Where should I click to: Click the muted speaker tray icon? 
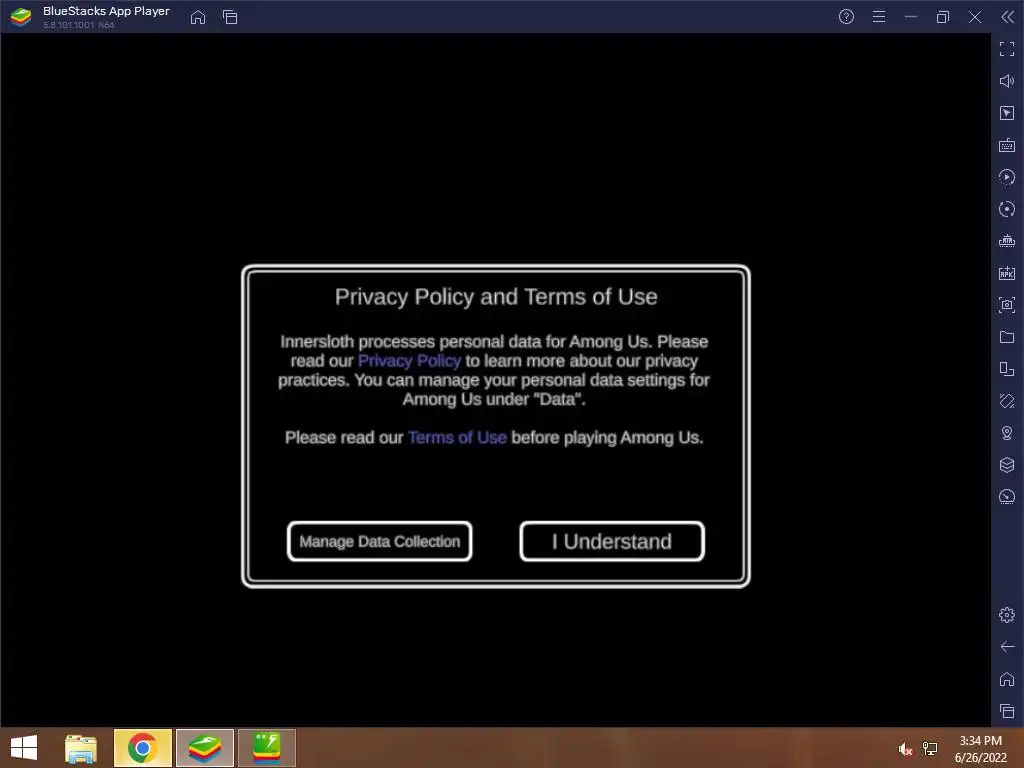tap(905, 749)
